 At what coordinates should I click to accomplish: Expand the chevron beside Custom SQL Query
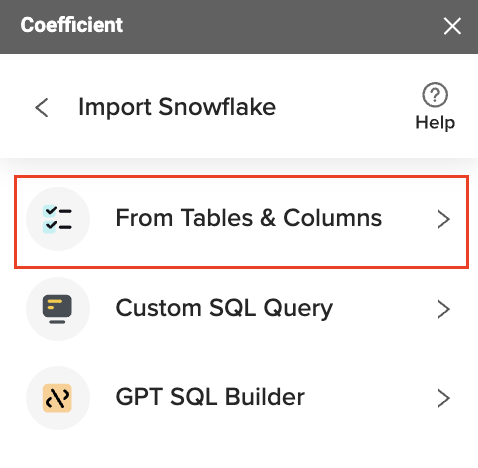[x=444, y=309]
